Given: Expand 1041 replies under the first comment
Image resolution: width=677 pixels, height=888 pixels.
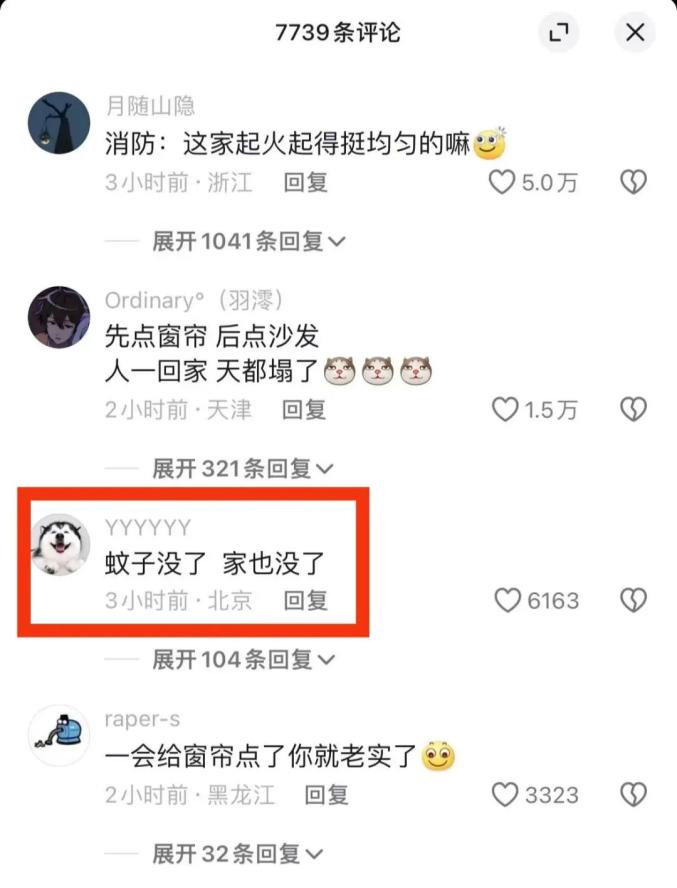Looking at the screenshot, I should [x=249, y=242].
